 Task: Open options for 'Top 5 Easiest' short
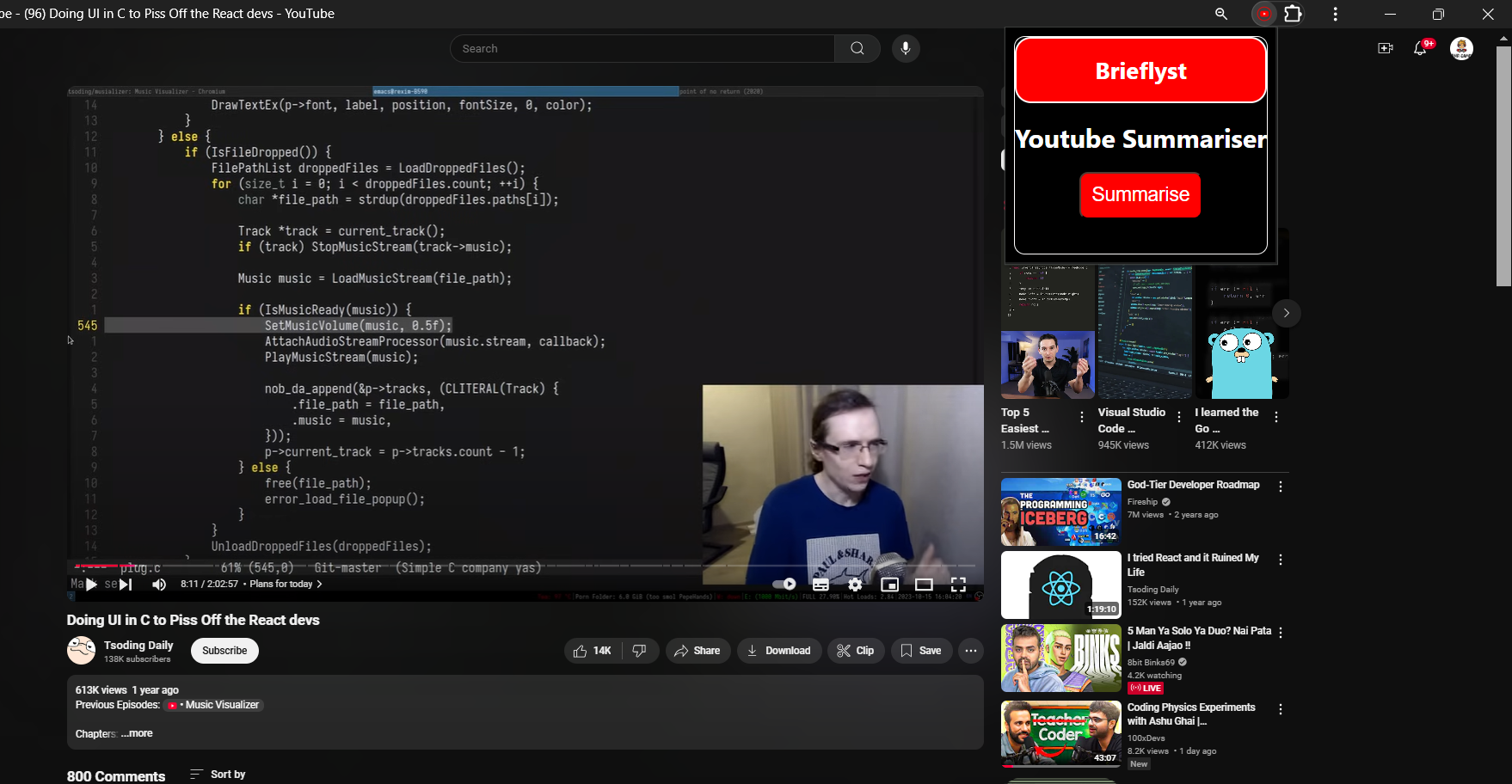[x=1081, y=417]
